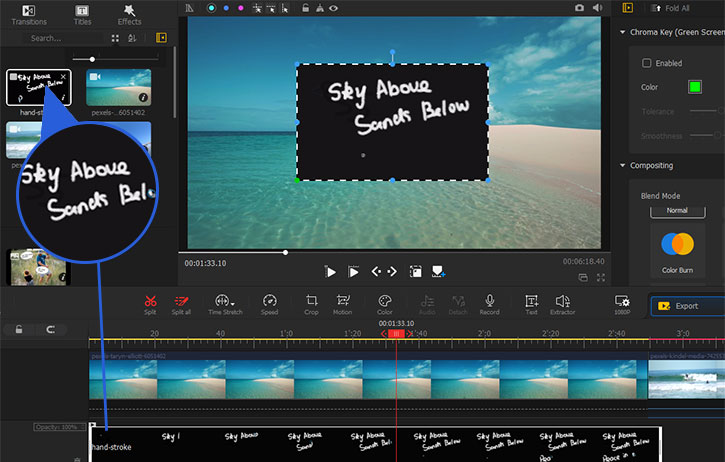Open the Motion tool

pos(343,301)
